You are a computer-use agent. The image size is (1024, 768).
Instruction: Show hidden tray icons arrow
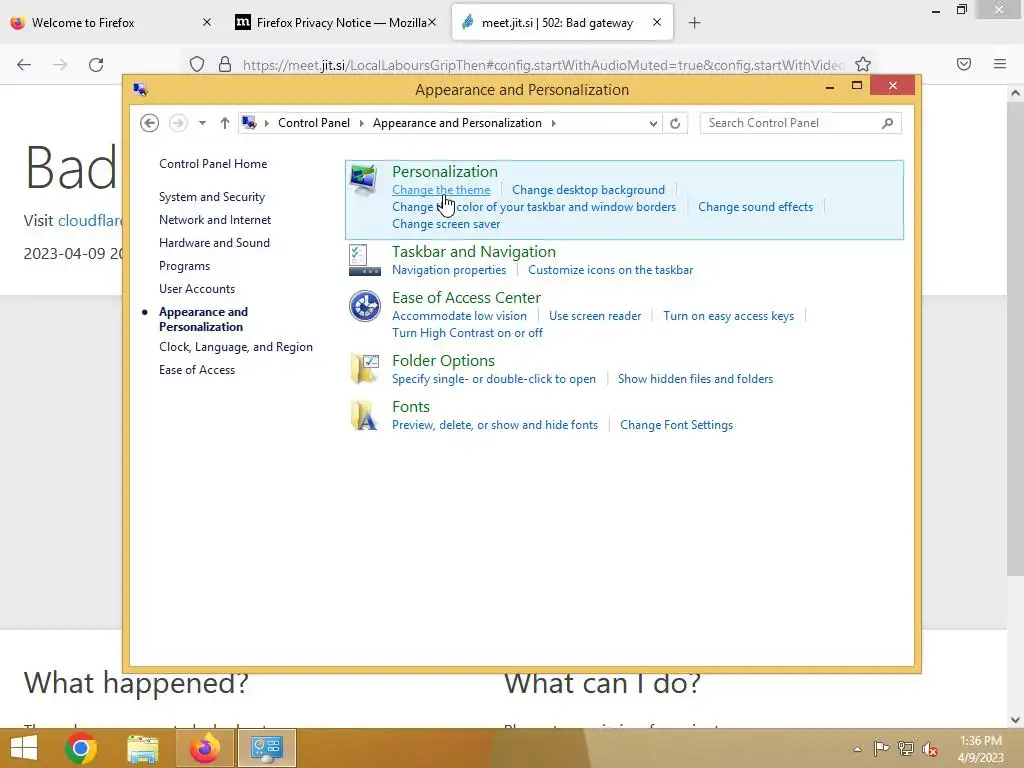(857, 749)
